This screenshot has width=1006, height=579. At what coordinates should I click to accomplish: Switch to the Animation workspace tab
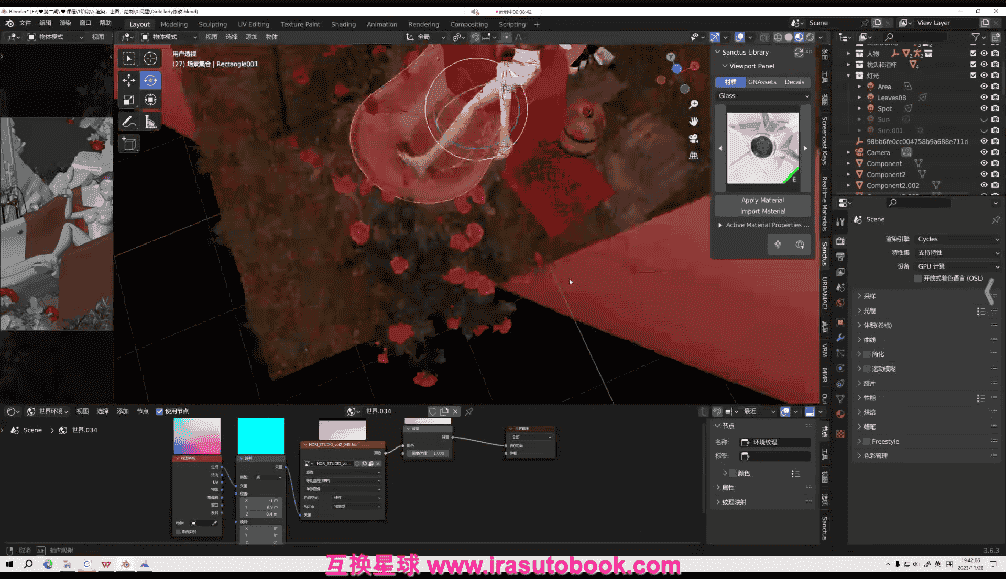382,24
